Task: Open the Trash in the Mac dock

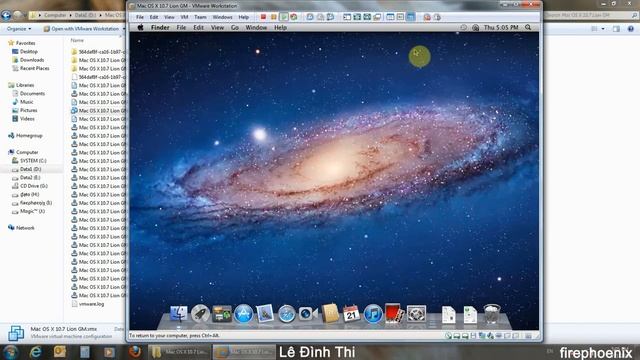Action: click(492, 313)
